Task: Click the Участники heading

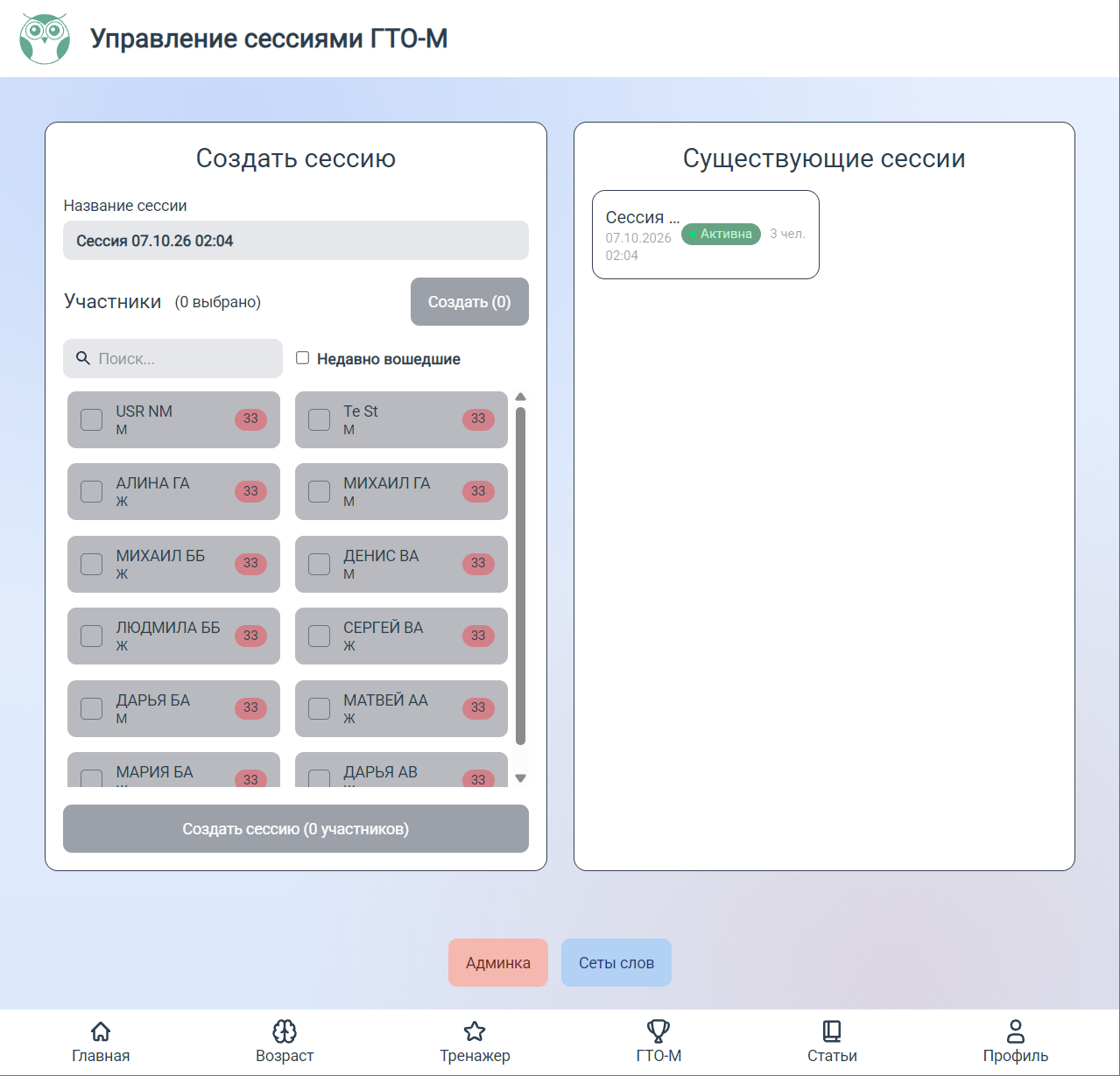Action: point(113,302)
